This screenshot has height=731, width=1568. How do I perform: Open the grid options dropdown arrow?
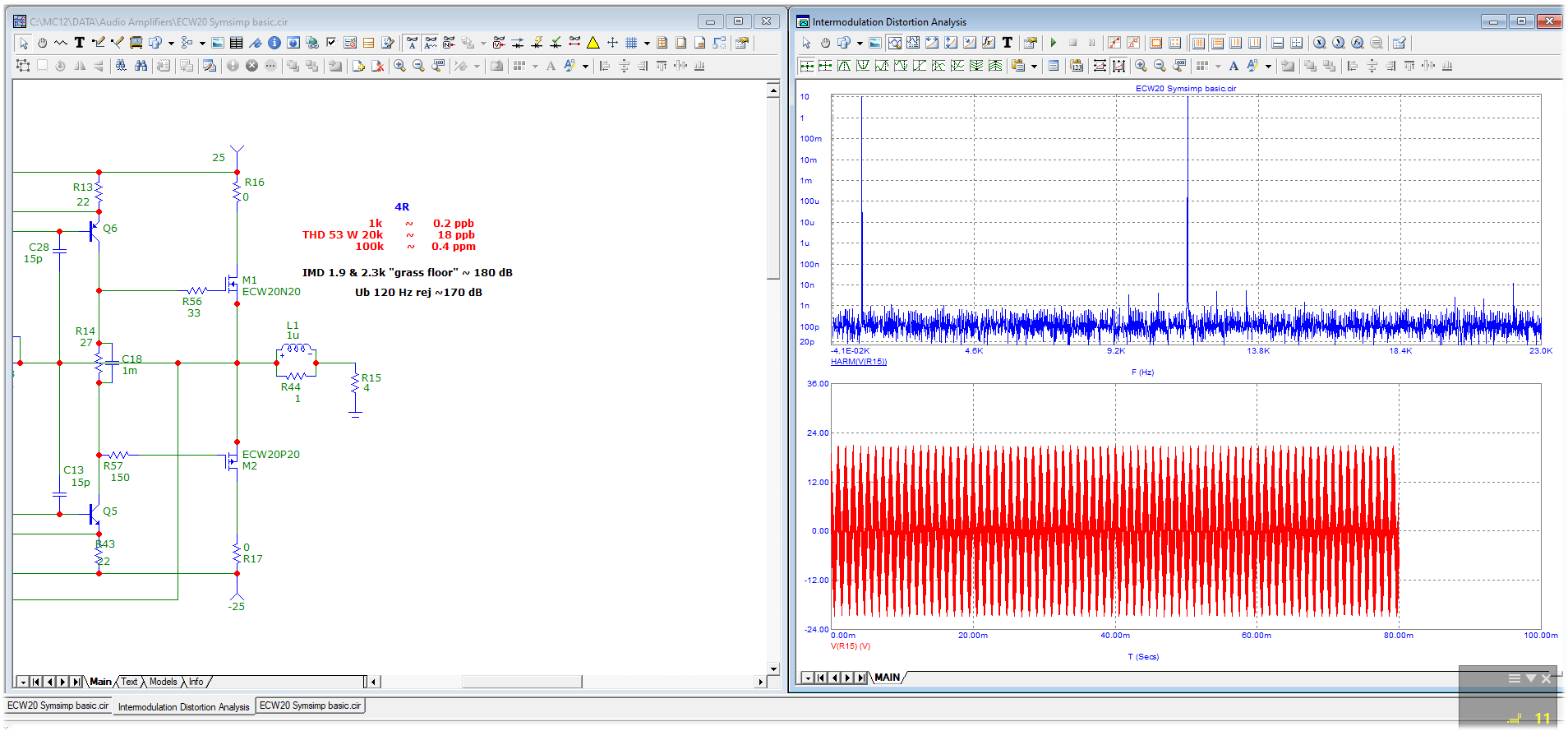647,43
